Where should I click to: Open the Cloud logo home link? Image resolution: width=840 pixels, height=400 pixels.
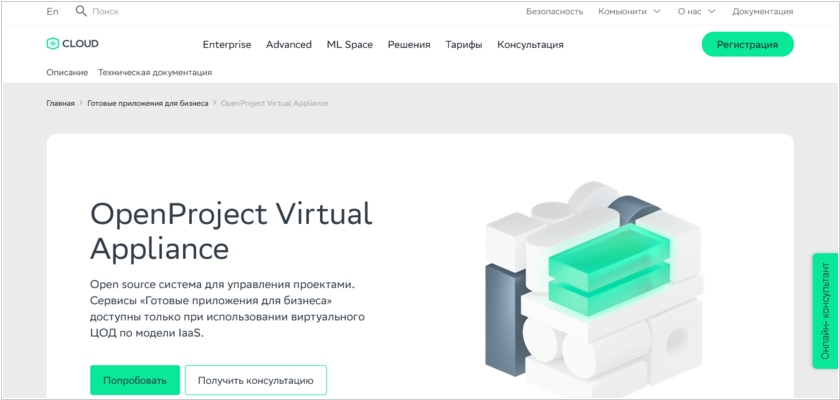pyautogui.click(x=72, y=44)
